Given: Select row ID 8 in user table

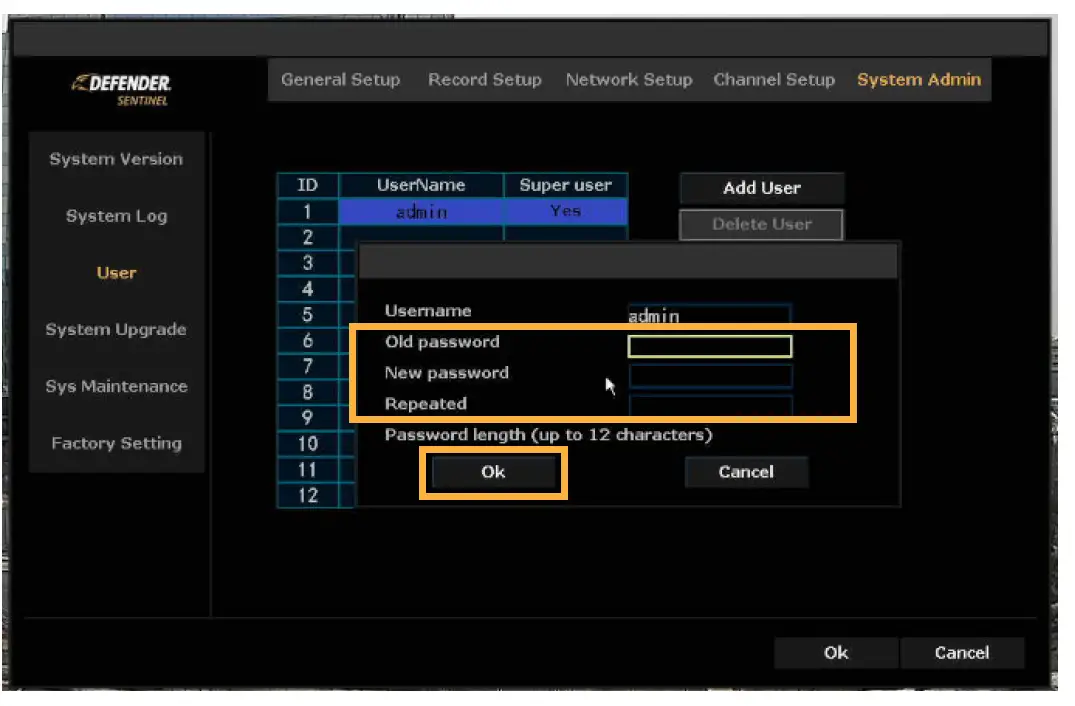Looking at the screenshot, I should point(307,392).
